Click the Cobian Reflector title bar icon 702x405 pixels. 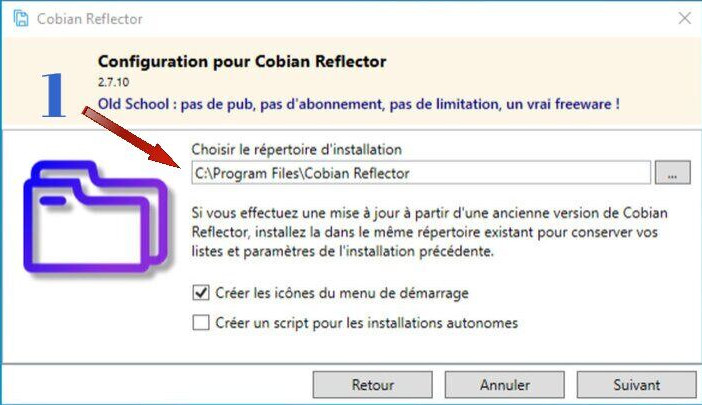16,19
